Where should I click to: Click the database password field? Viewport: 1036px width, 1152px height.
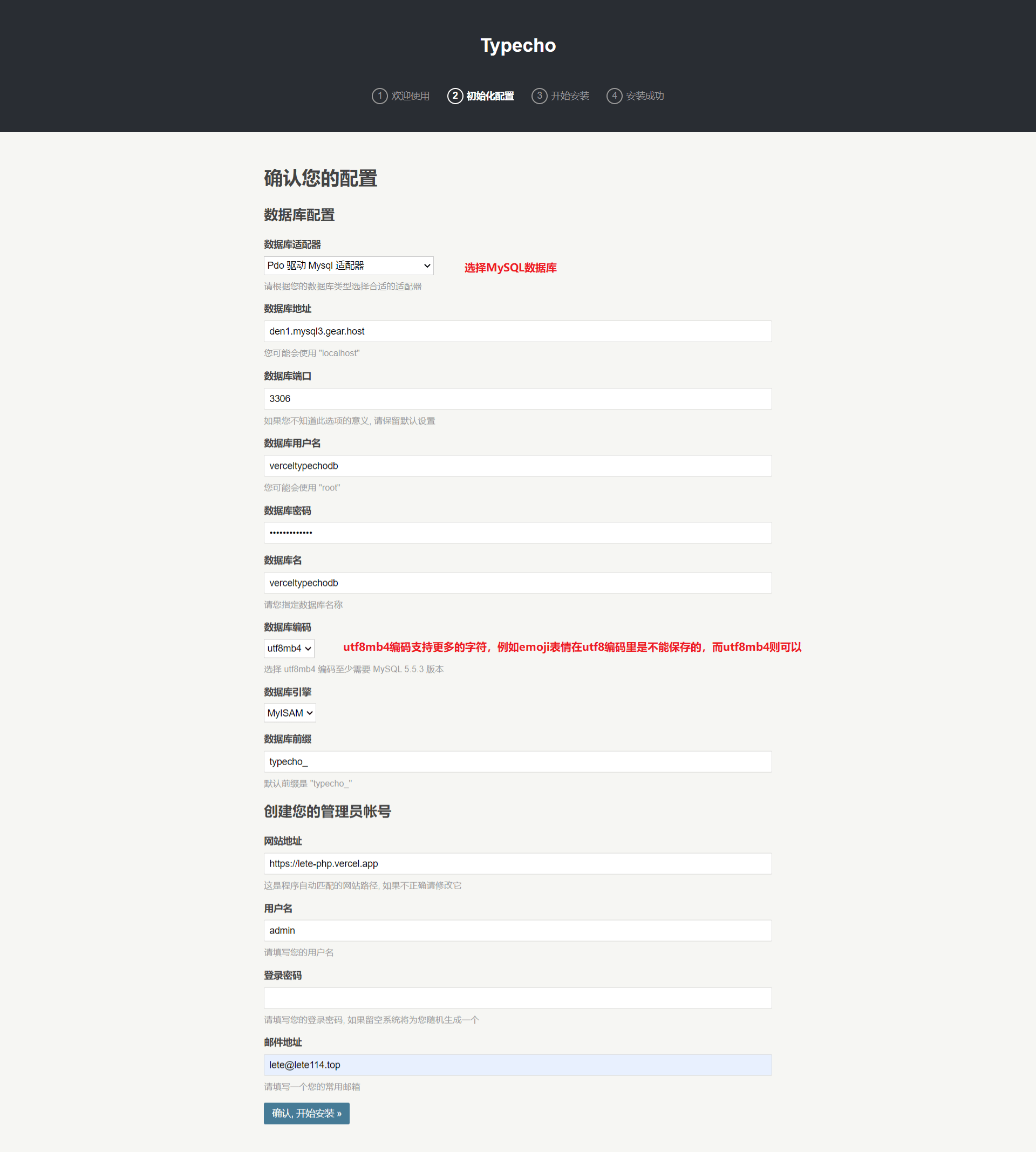(x=517, y=533)
